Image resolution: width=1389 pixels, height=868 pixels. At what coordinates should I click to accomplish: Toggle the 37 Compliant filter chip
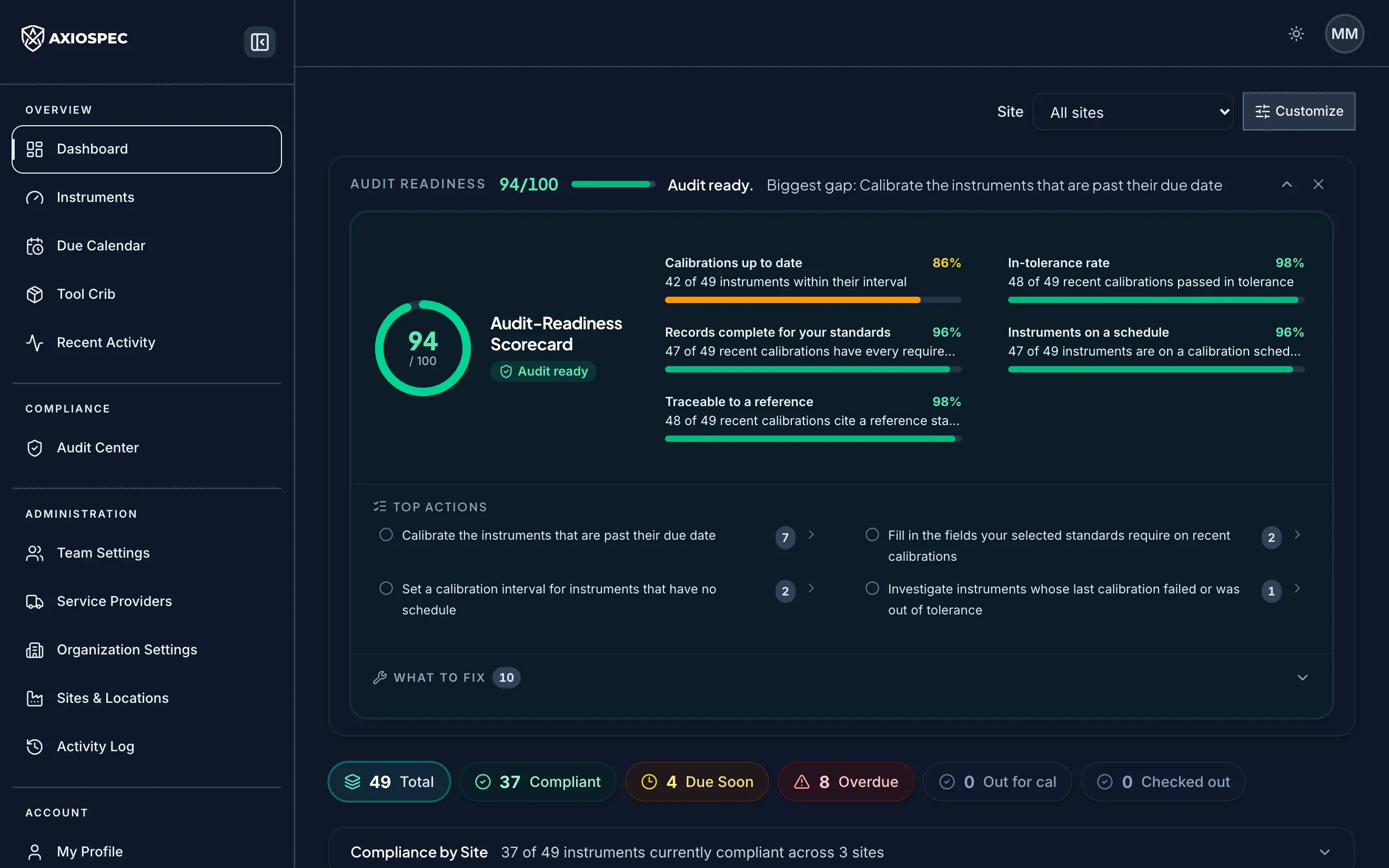[537, 782]
